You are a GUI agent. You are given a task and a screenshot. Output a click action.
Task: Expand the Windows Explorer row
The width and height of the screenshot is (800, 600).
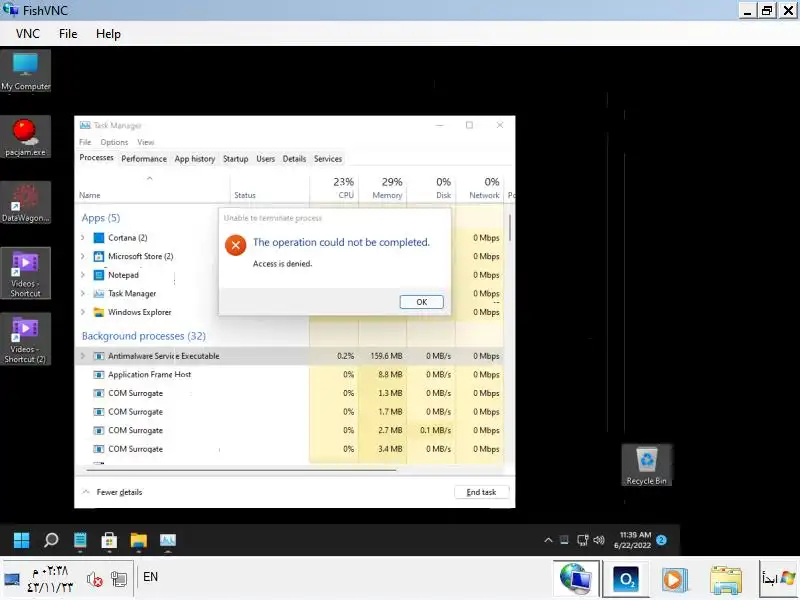click(x=83, y=312)
